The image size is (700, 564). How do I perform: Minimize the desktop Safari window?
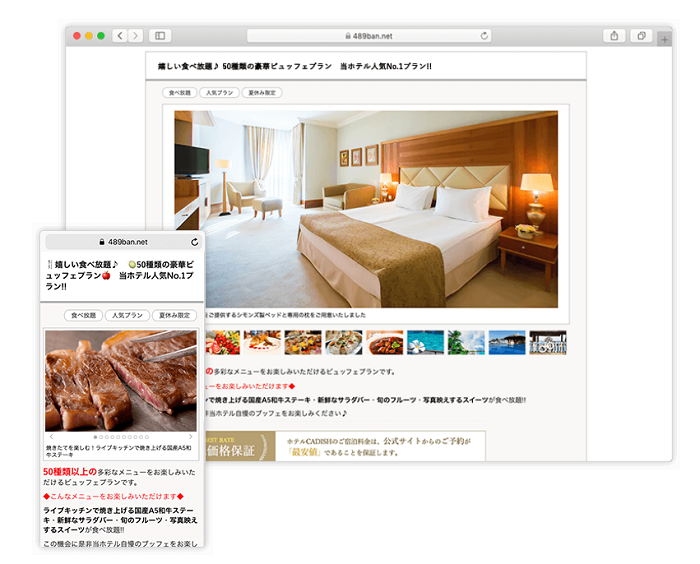click(89, 36)
